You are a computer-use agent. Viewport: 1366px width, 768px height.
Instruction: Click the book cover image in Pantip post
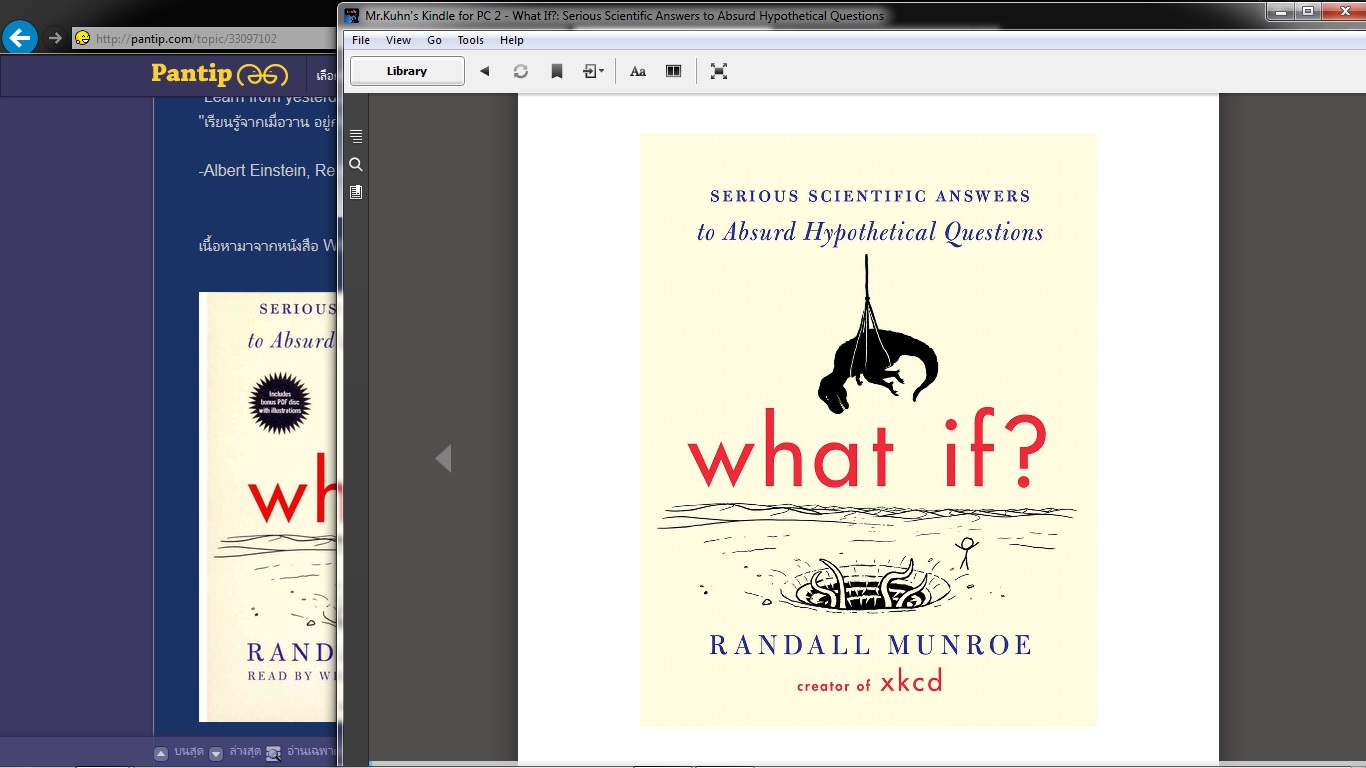click(268, 506)
